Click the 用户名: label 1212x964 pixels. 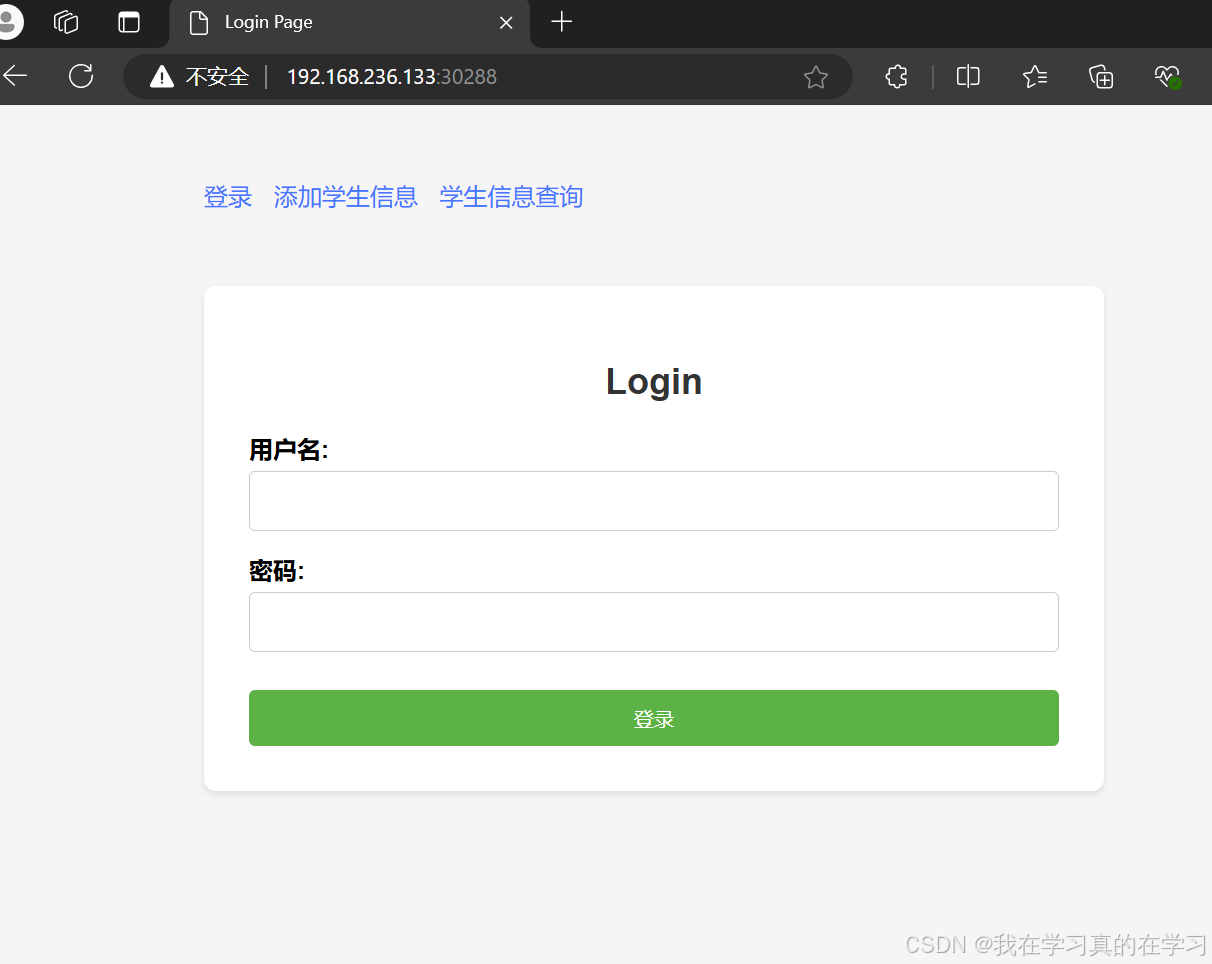click(x=289, y=450)
